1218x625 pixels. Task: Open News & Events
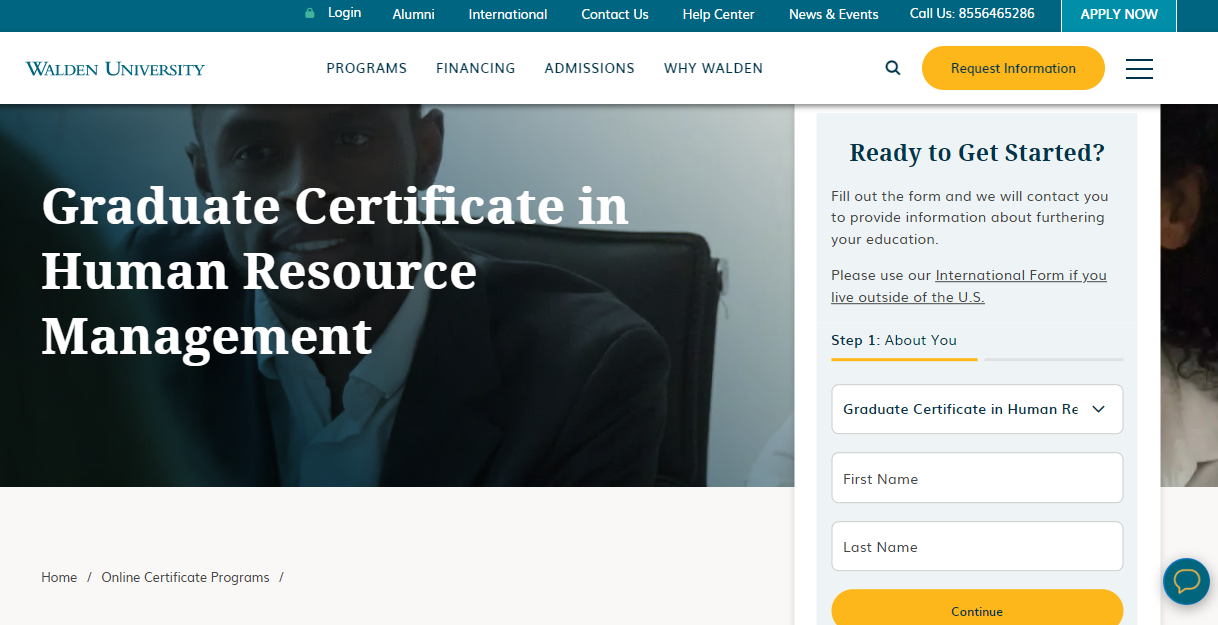tap(834, 14)
